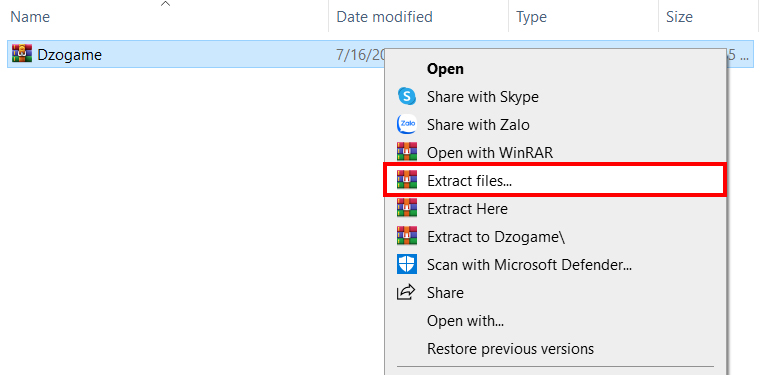Choose Open from the context menu
Screen dimensions: 764x375
pyautogui.click(x=555, y=69)
